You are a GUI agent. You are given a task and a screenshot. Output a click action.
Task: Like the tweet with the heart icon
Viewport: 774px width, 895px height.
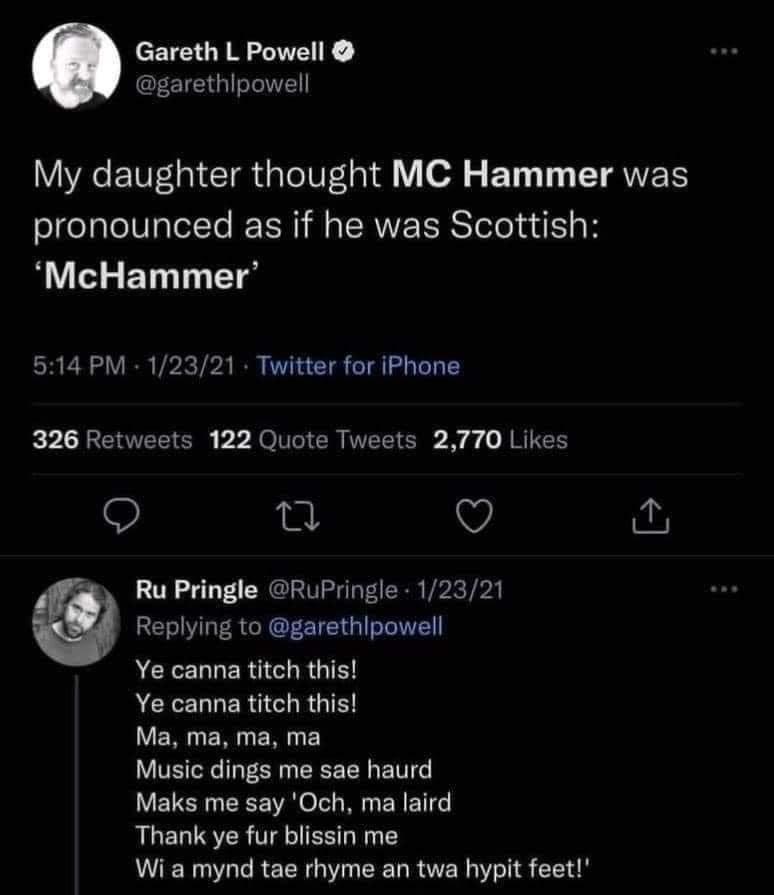(470, 515)
